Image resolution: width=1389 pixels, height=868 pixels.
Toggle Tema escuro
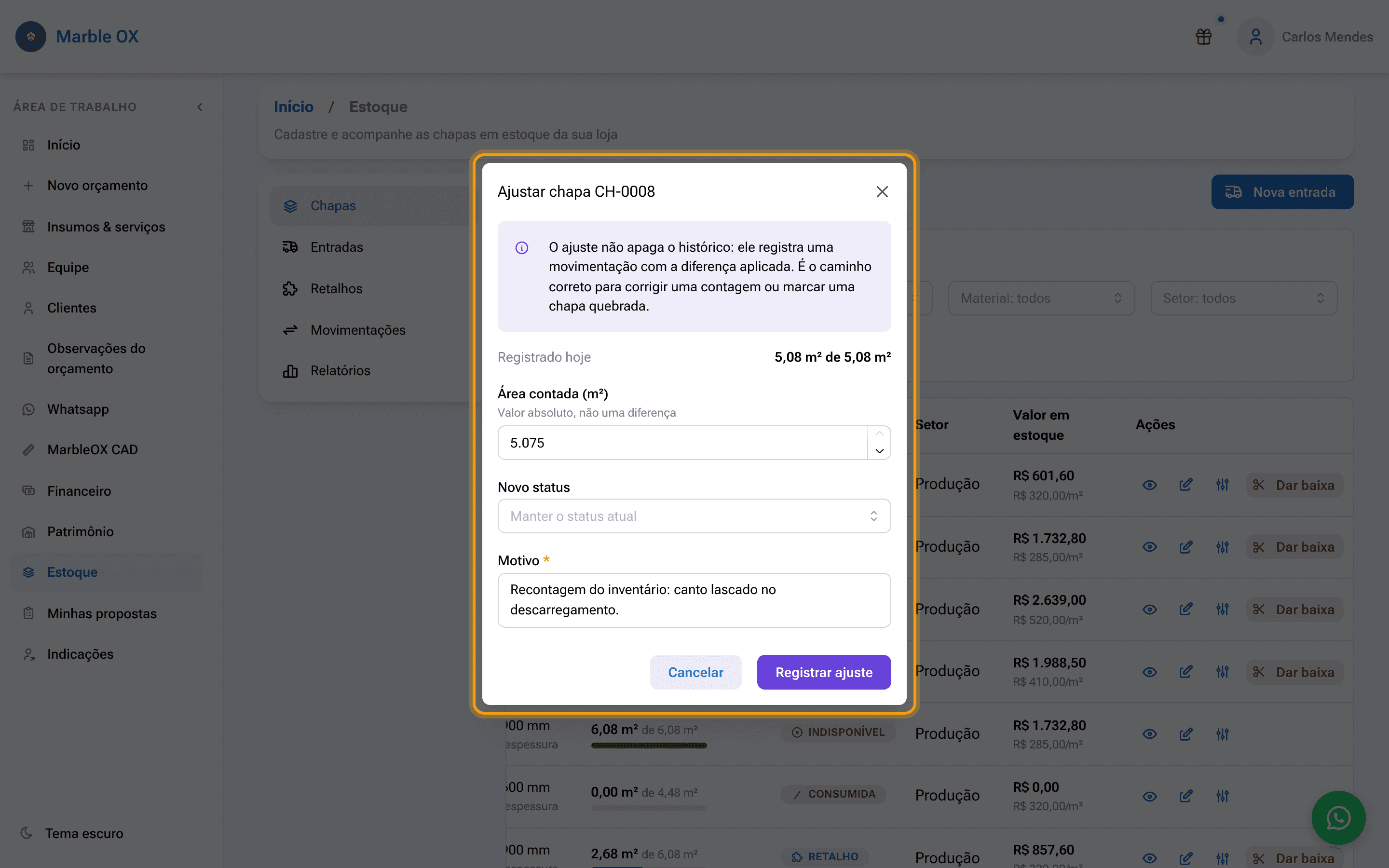pyautogui.click(x=72, y=833)
